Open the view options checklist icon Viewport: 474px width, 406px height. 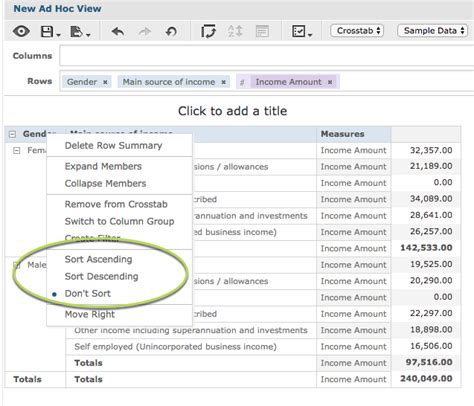point(302,32)
